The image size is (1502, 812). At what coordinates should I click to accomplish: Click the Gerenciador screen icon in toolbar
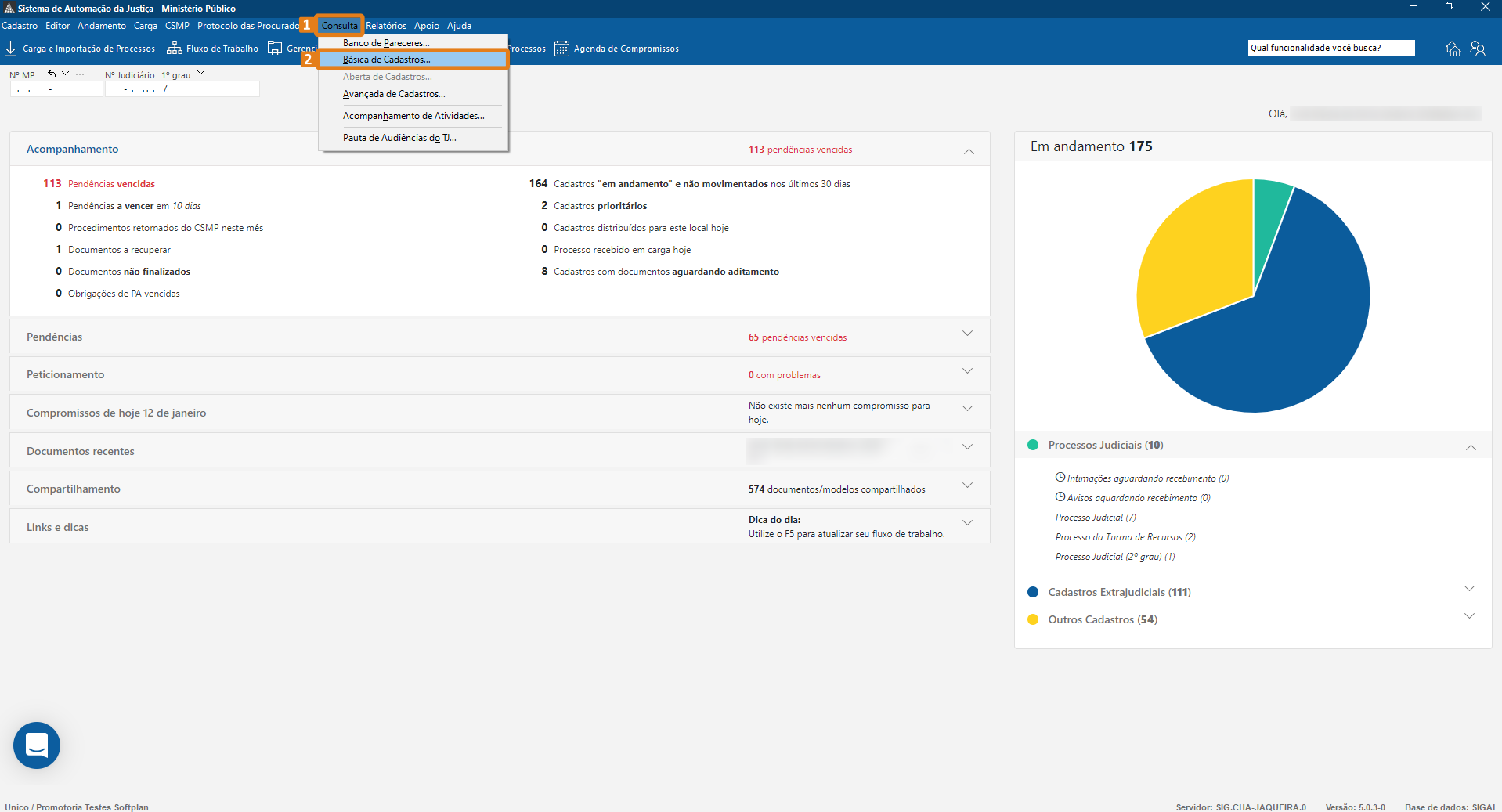(x=275, y=49)
